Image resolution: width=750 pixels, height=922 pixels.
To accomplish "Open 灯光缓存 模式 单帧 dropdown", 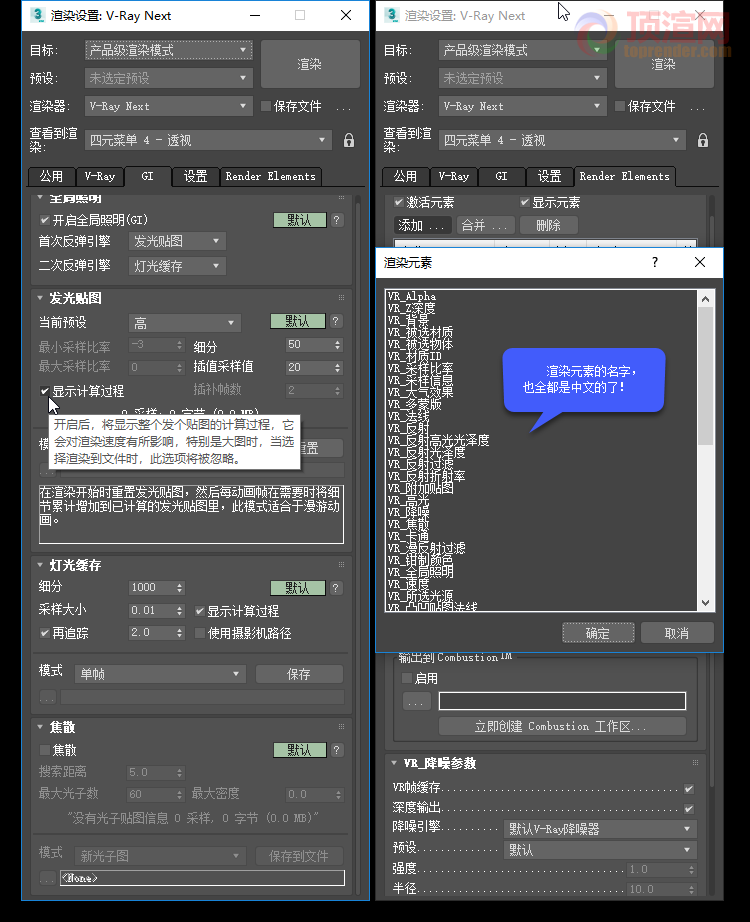I will click(160, 674).
